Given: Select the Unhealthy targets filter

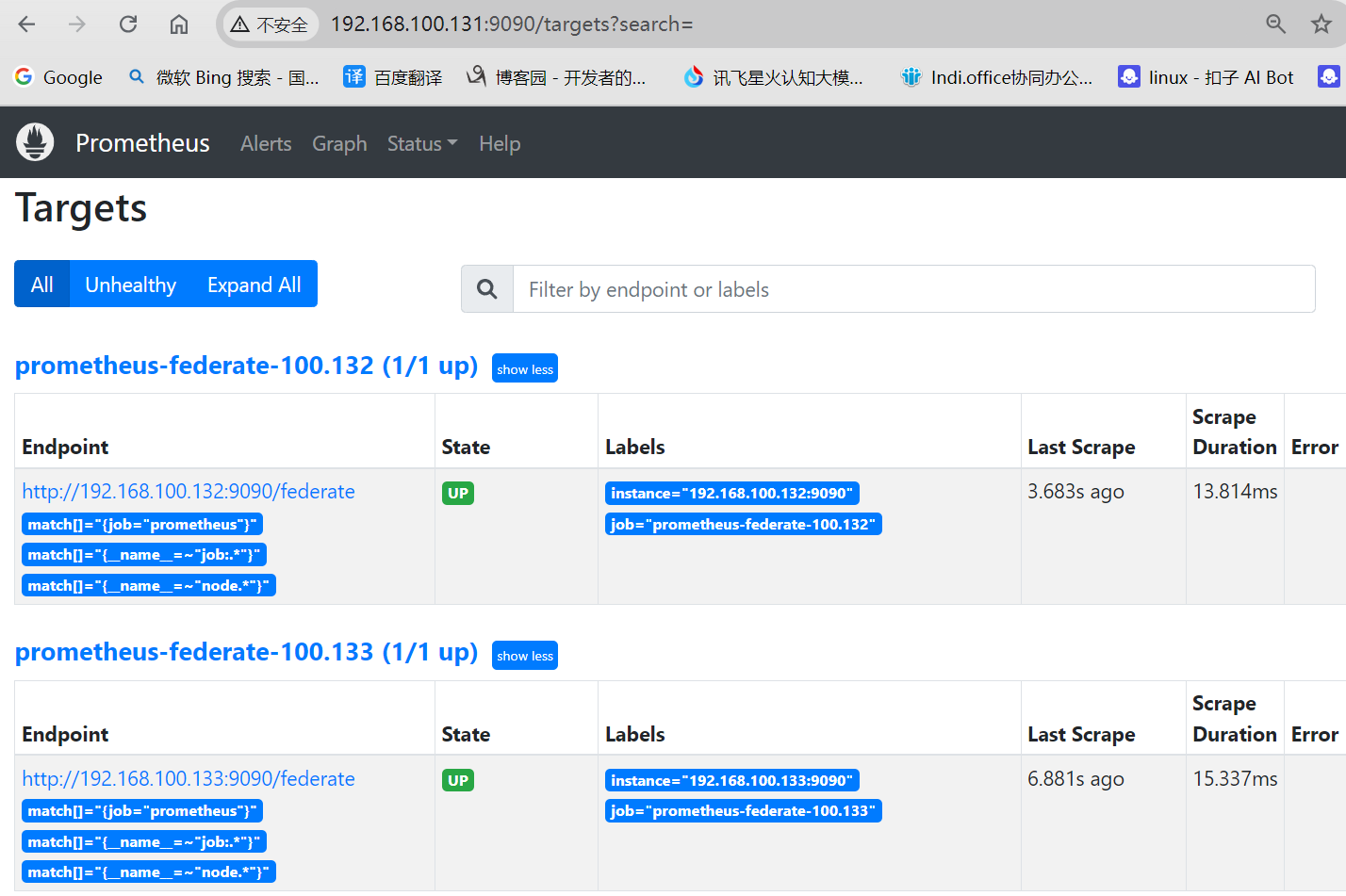Looking at the screenshot, I should coord(130,285).
